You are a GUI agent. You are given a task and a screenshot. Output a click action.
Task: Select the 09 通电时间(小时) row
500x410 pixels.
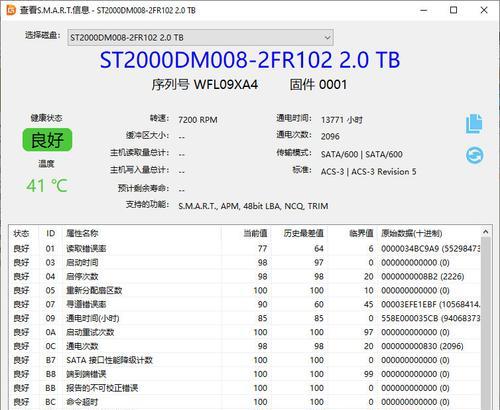[x=245, y=318]
